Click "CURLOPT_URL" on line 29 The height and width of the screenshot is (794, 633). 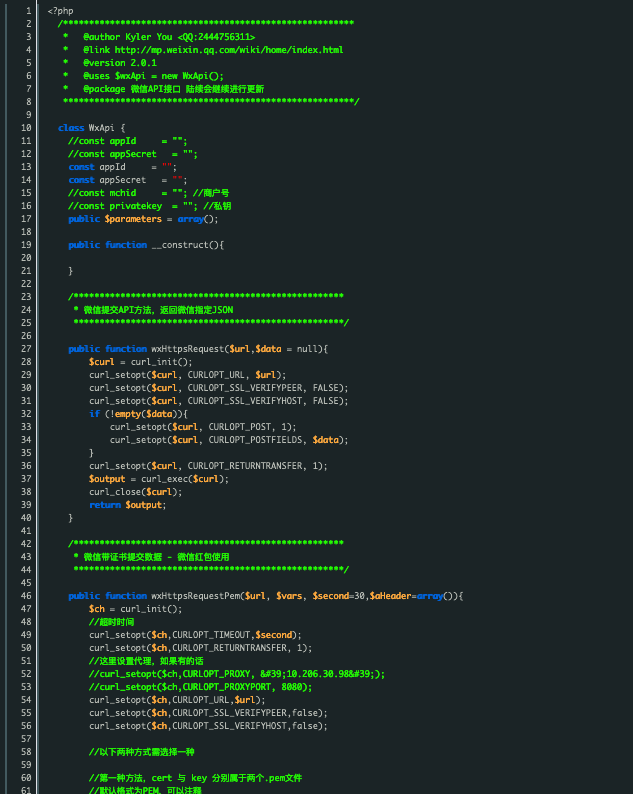coord(216,375)
